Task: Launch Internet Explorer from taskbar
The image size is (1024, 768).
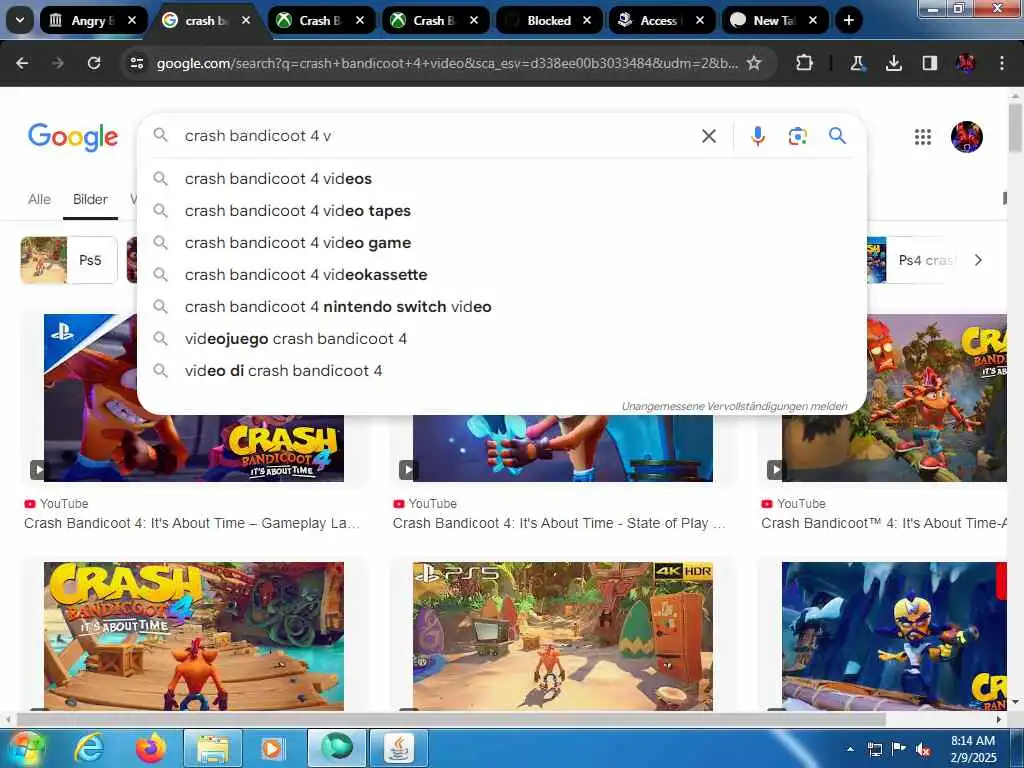Action: click(88, 748)
